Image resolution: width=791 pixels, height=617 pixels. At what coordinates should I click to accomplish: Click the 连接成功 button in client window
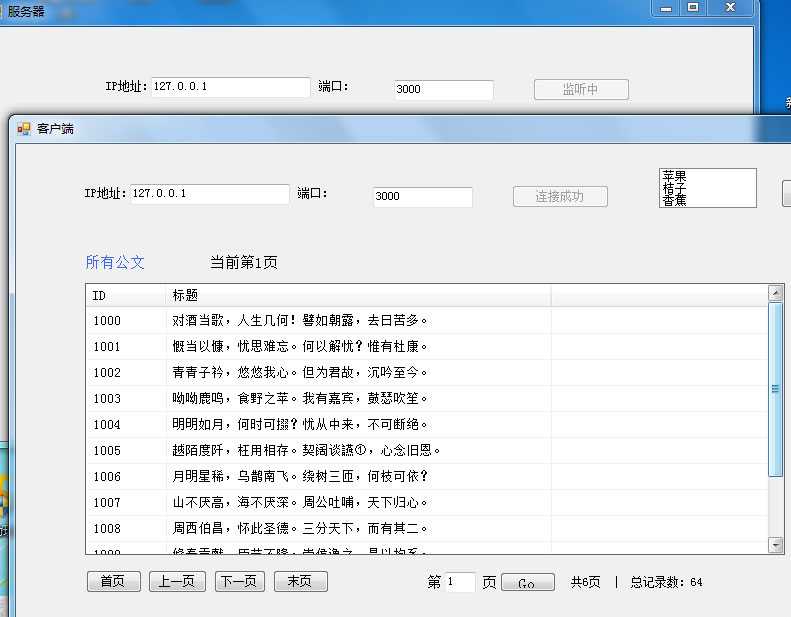[560, 196]
